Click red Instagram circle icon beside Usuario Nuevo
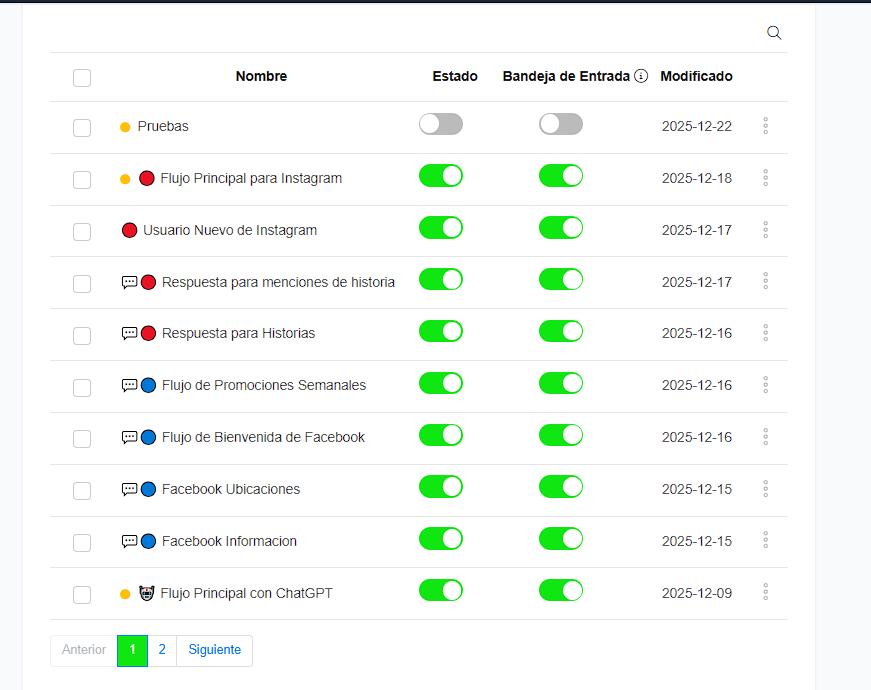Screen dimensions: 871x690 (129, 230)
